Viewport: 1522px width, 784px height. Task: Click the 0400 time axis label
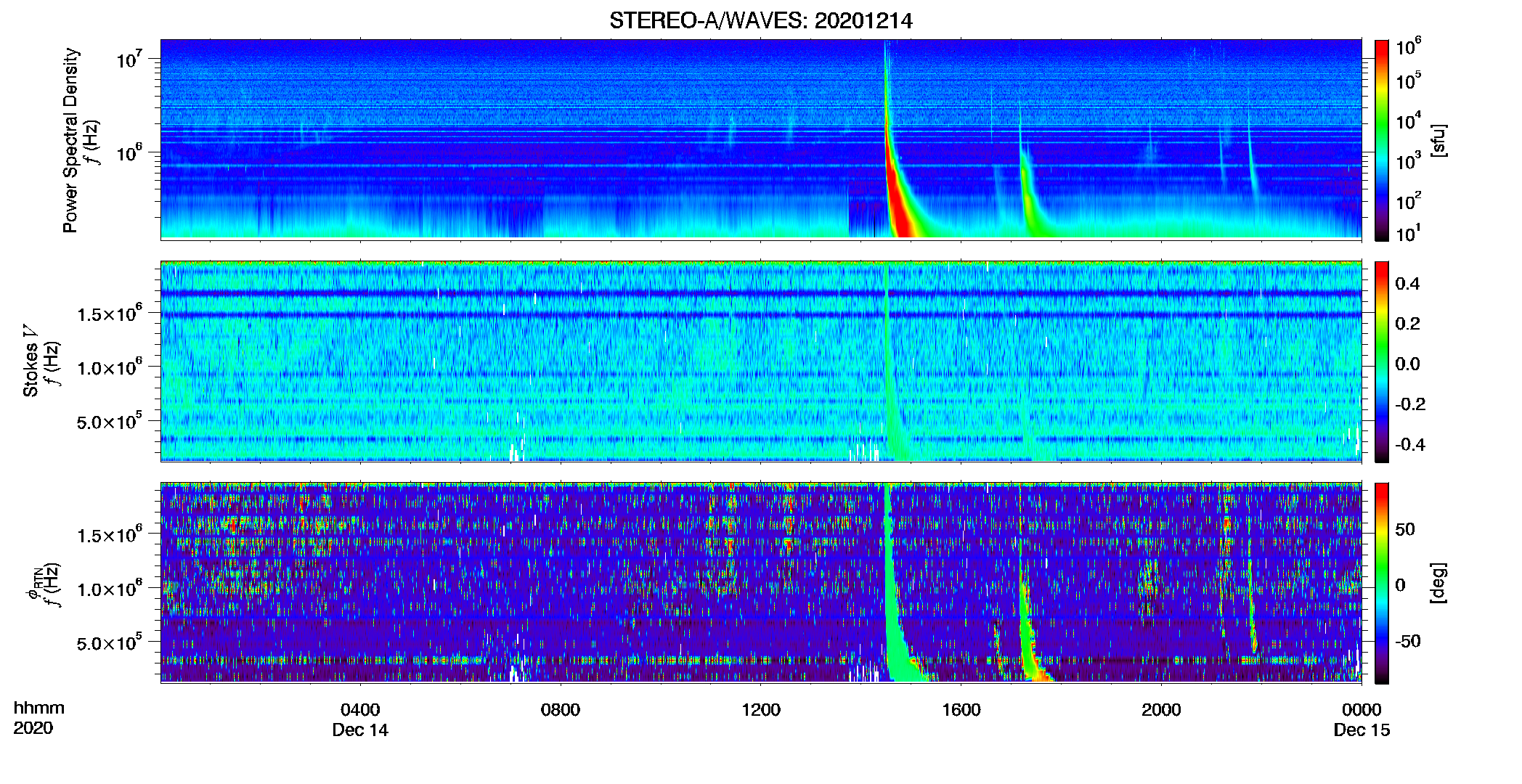pos(360,710)
